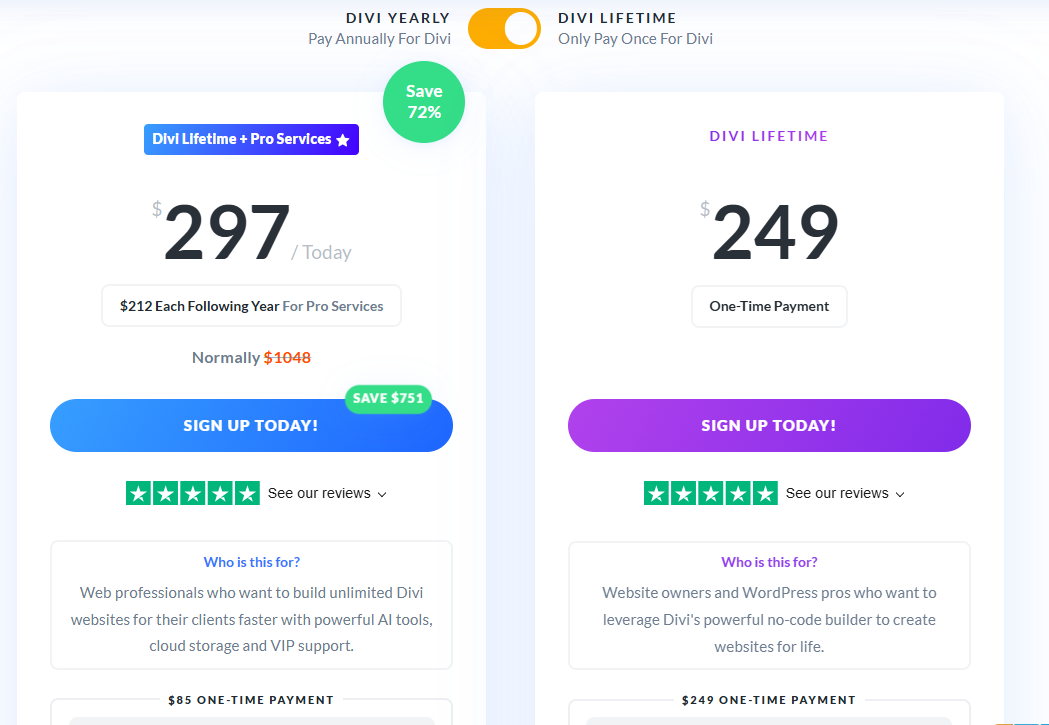Image resolution: width=1049 pixels, height=725 pixels.
Task: Expand the $249 ONE-TIME PAYMENT section
Action: (769, 700)
